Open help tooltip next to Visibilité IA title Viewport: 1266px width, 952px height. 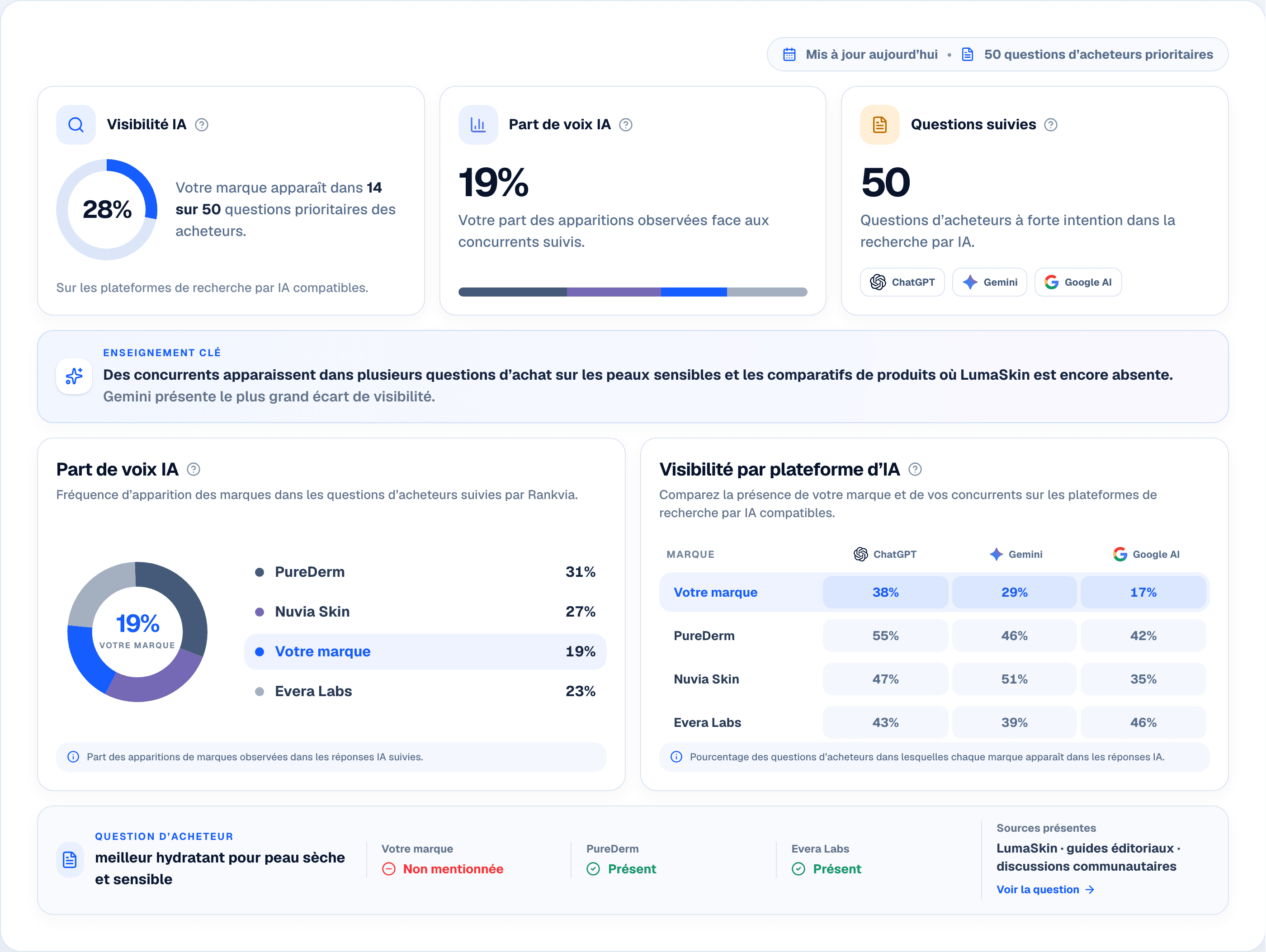(x=202, y=125)
